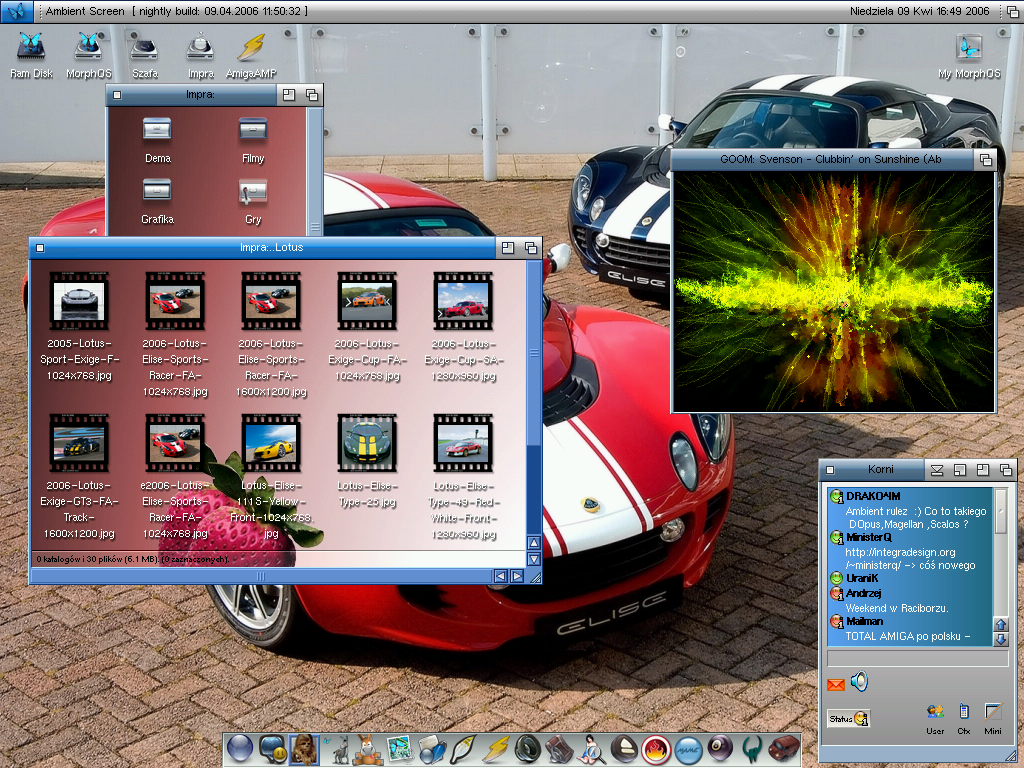Screen dimensions: 1024x768
Task: Open the Szafa drive icon
Action: coord(144,56)
